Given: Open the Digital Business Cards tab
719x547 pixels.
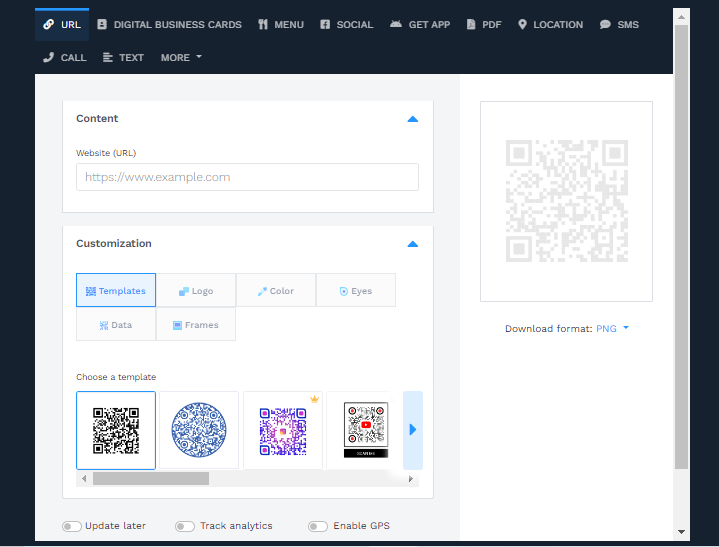Looking at the screenshot, I should 177,24.
